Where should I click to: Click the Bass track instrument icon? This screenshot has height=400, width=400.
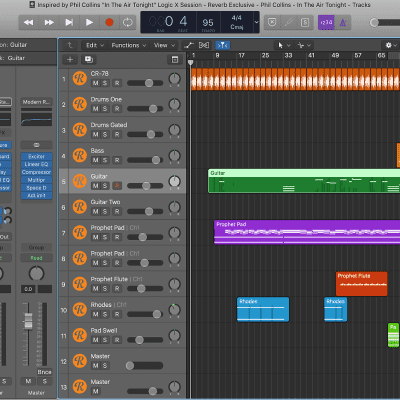click(80, 156)
